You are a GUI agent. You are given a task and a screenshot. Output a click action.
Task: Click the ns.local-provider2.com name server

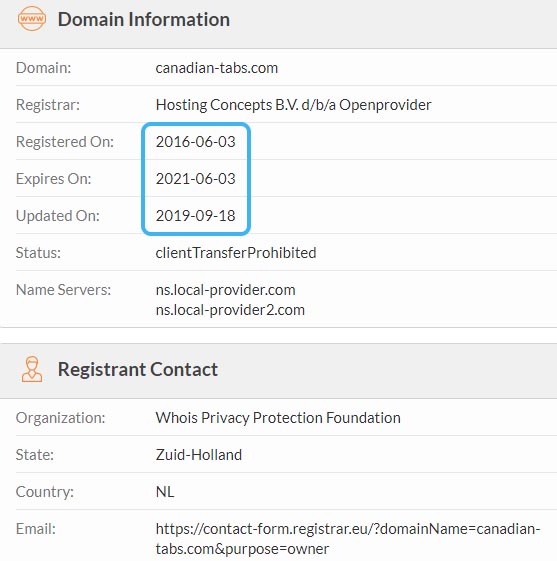click(230, 310)
